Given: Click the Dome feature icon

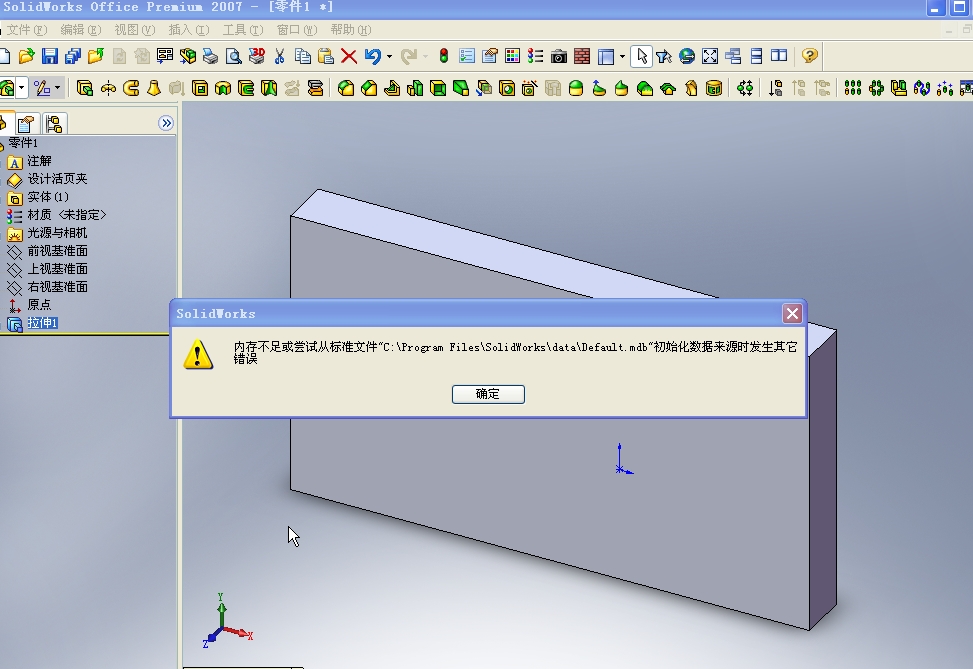Looking at the screenshot, I should coord(576,88).
